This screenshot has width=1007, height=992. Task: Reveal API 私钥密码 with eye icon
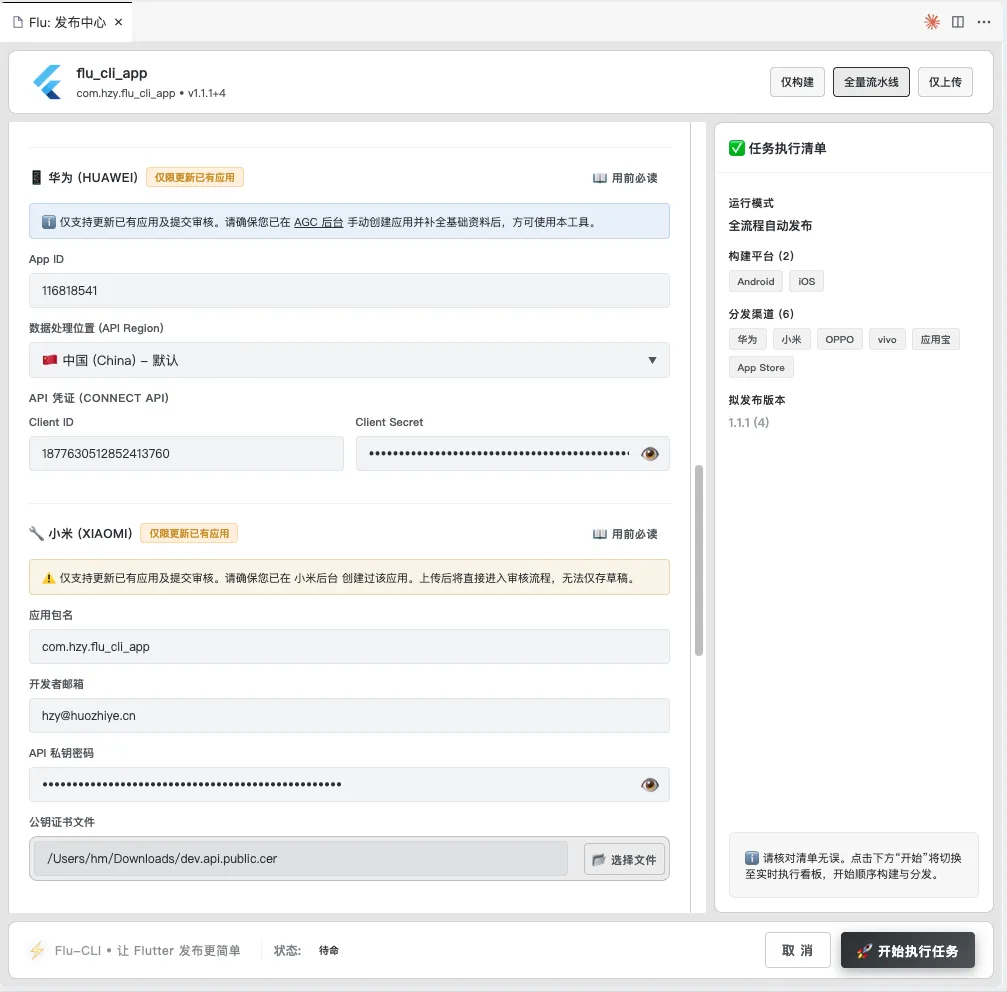[650, 785]
